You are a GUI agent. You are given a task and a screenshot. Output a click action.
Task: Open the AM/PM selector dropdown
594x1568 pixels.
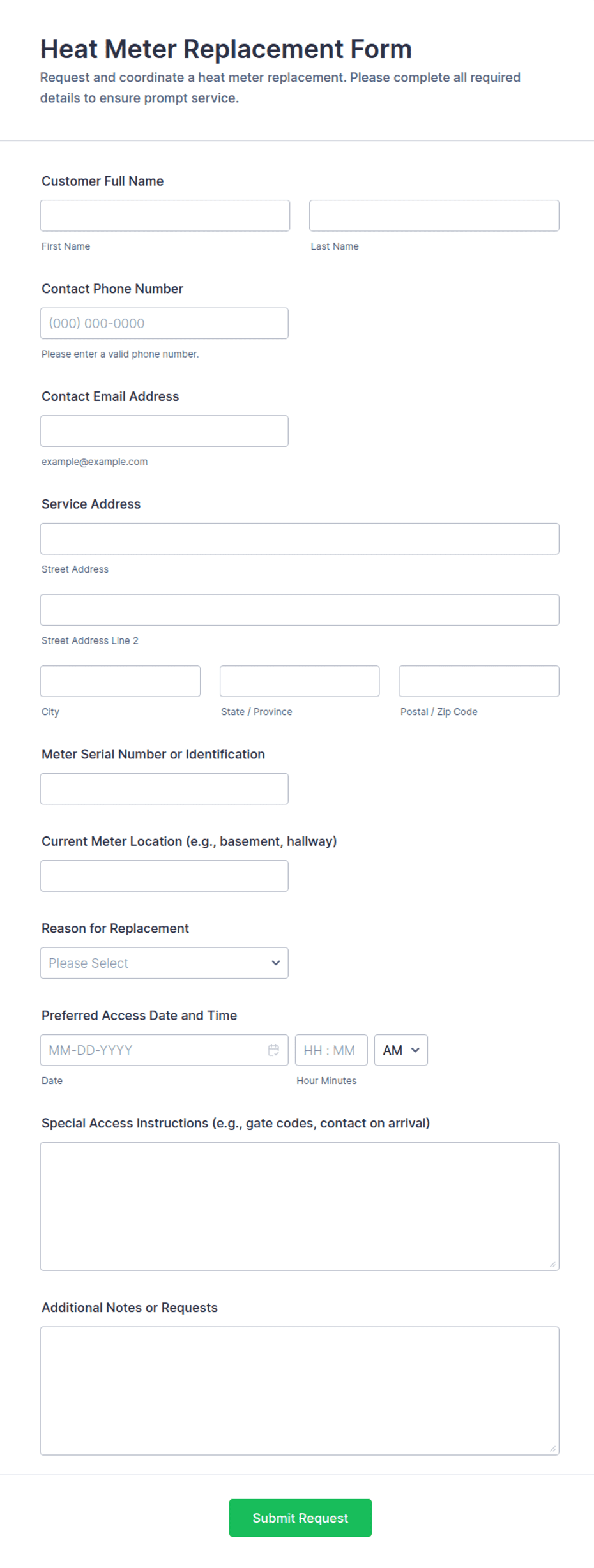click(x=400, y=1050)
